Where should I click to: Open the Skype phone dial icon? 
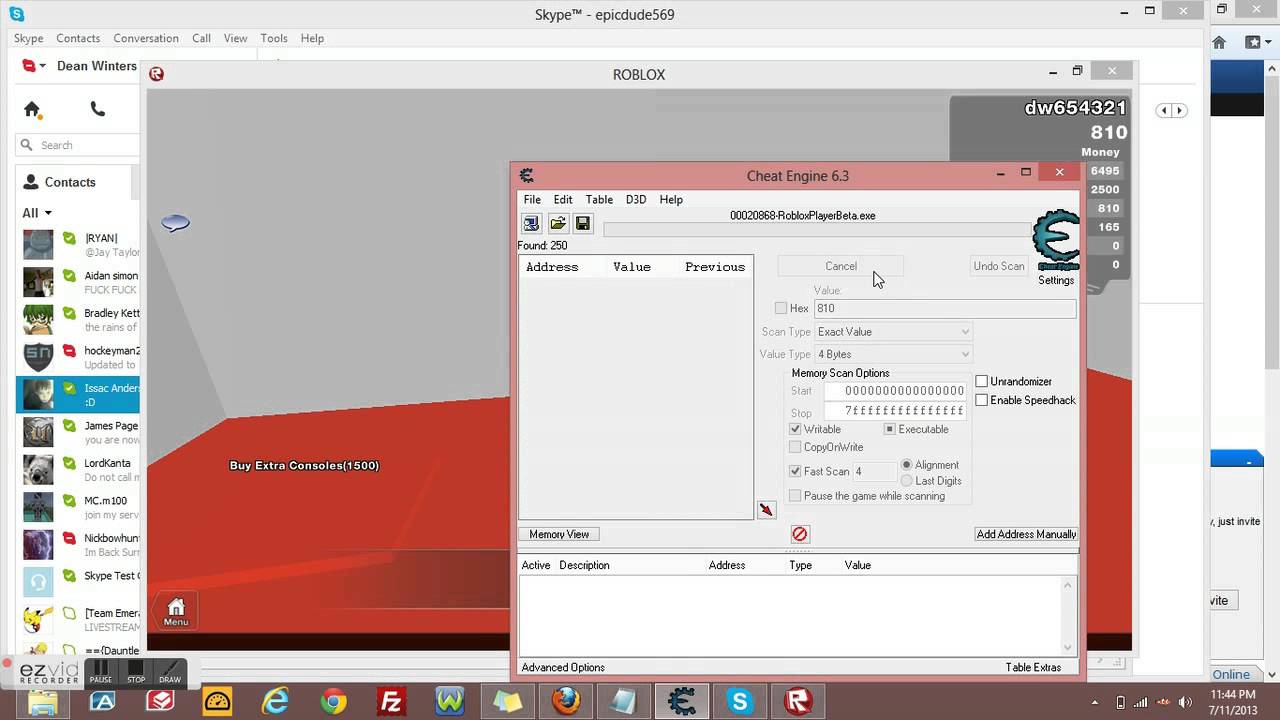tap(97, 109)
